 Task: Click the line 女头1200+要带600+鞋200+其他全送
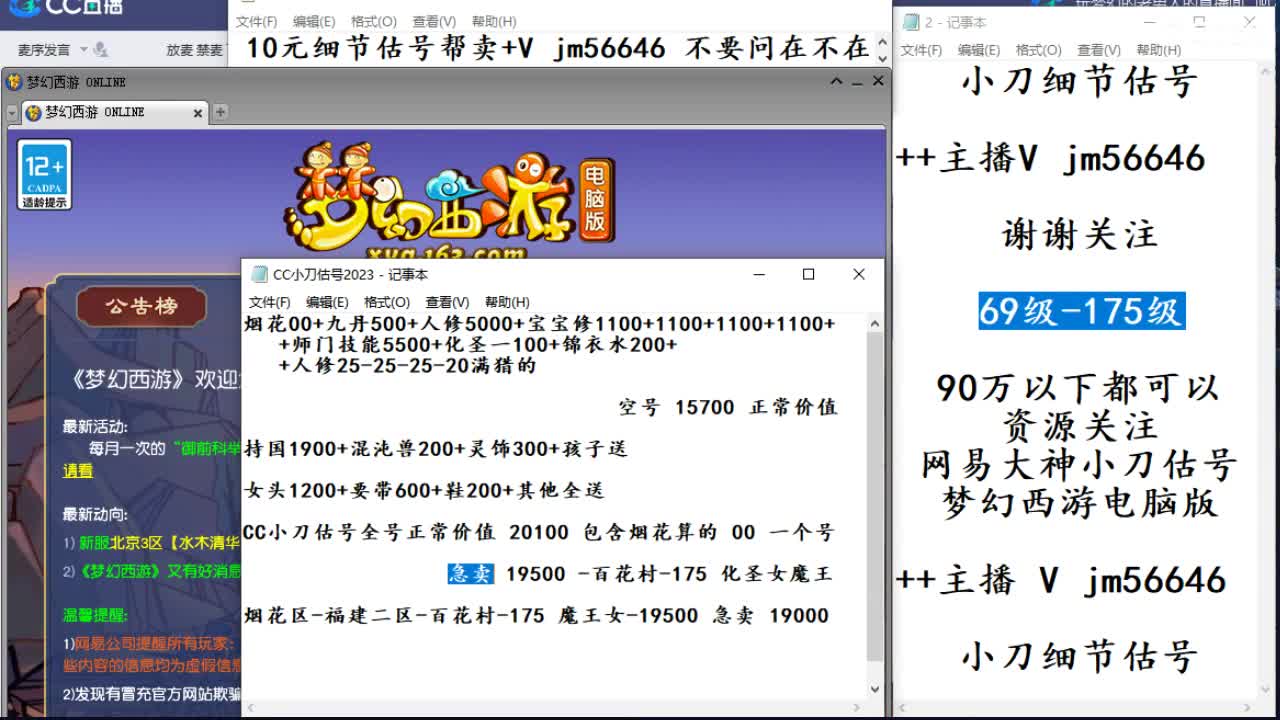[x=424, y=490]
